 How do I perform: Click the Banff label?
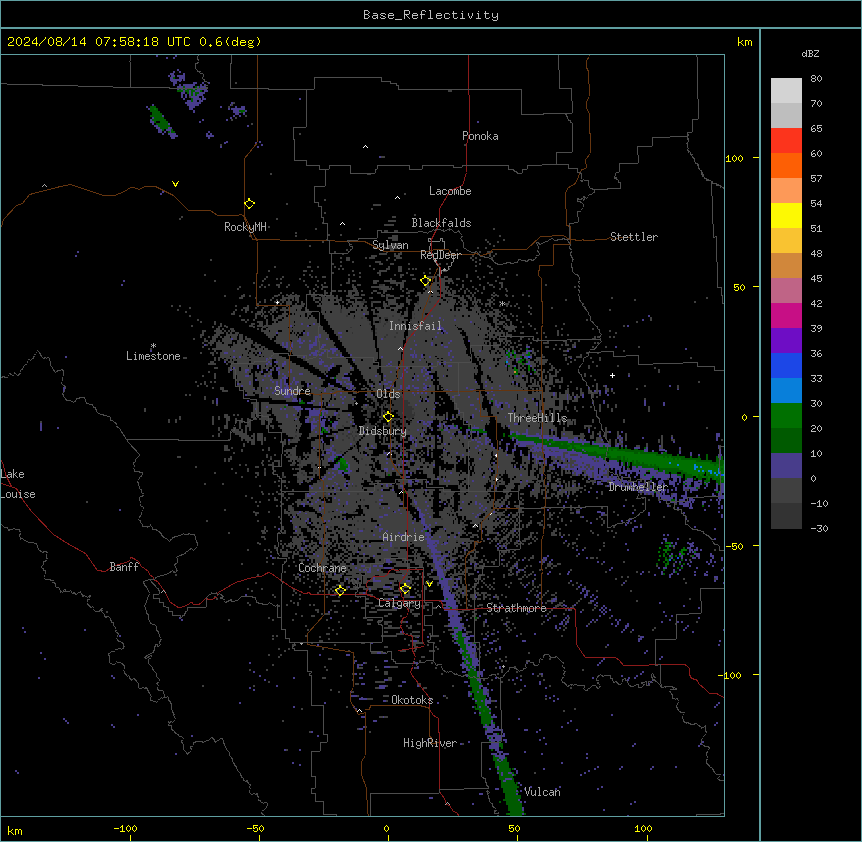click(124, 567)
